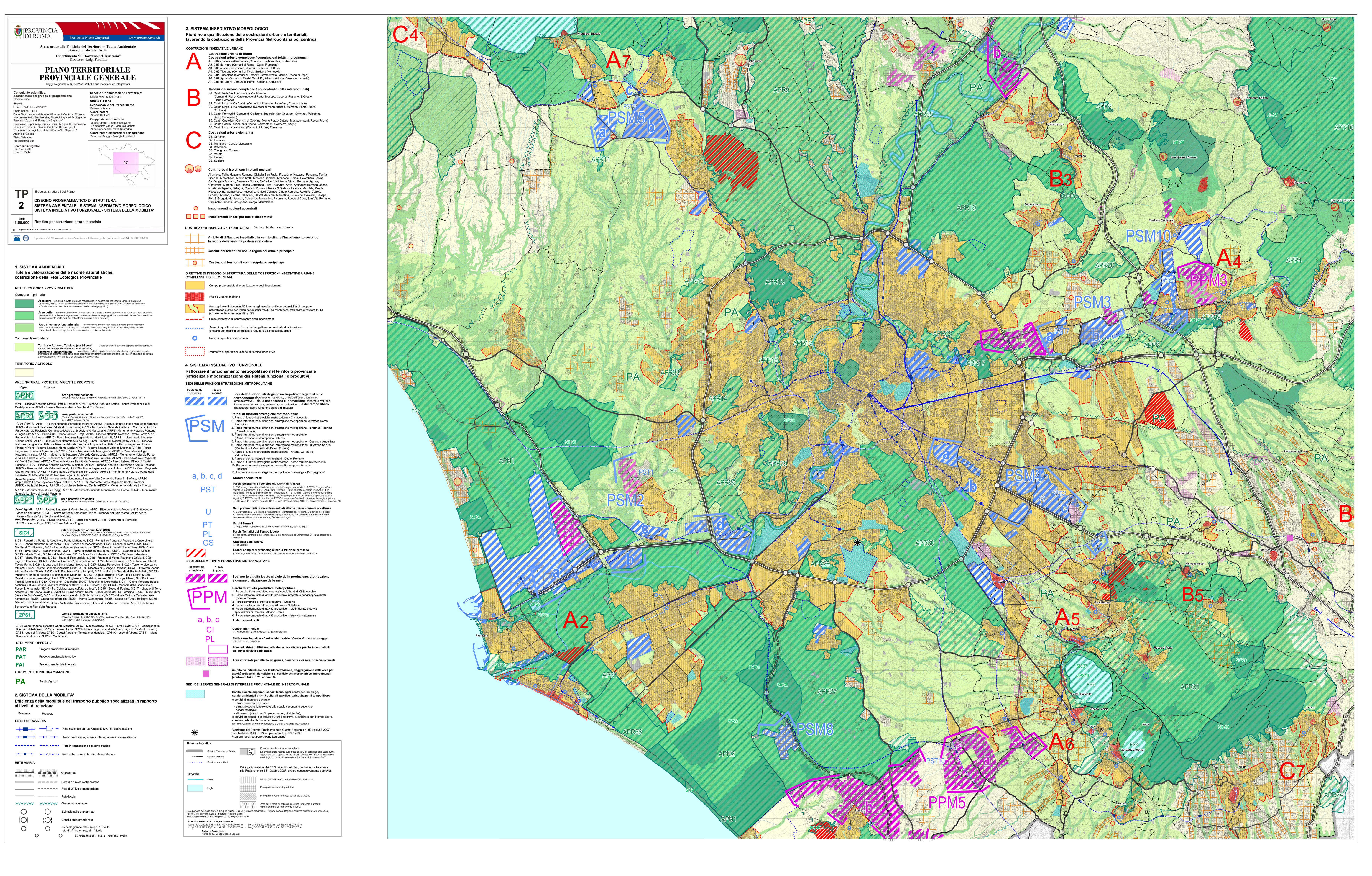Screen dimensions: 1372x876
Task: Click the Territorio Agricolo Tutelato pale green swatch
Action: tap(24, 347)
